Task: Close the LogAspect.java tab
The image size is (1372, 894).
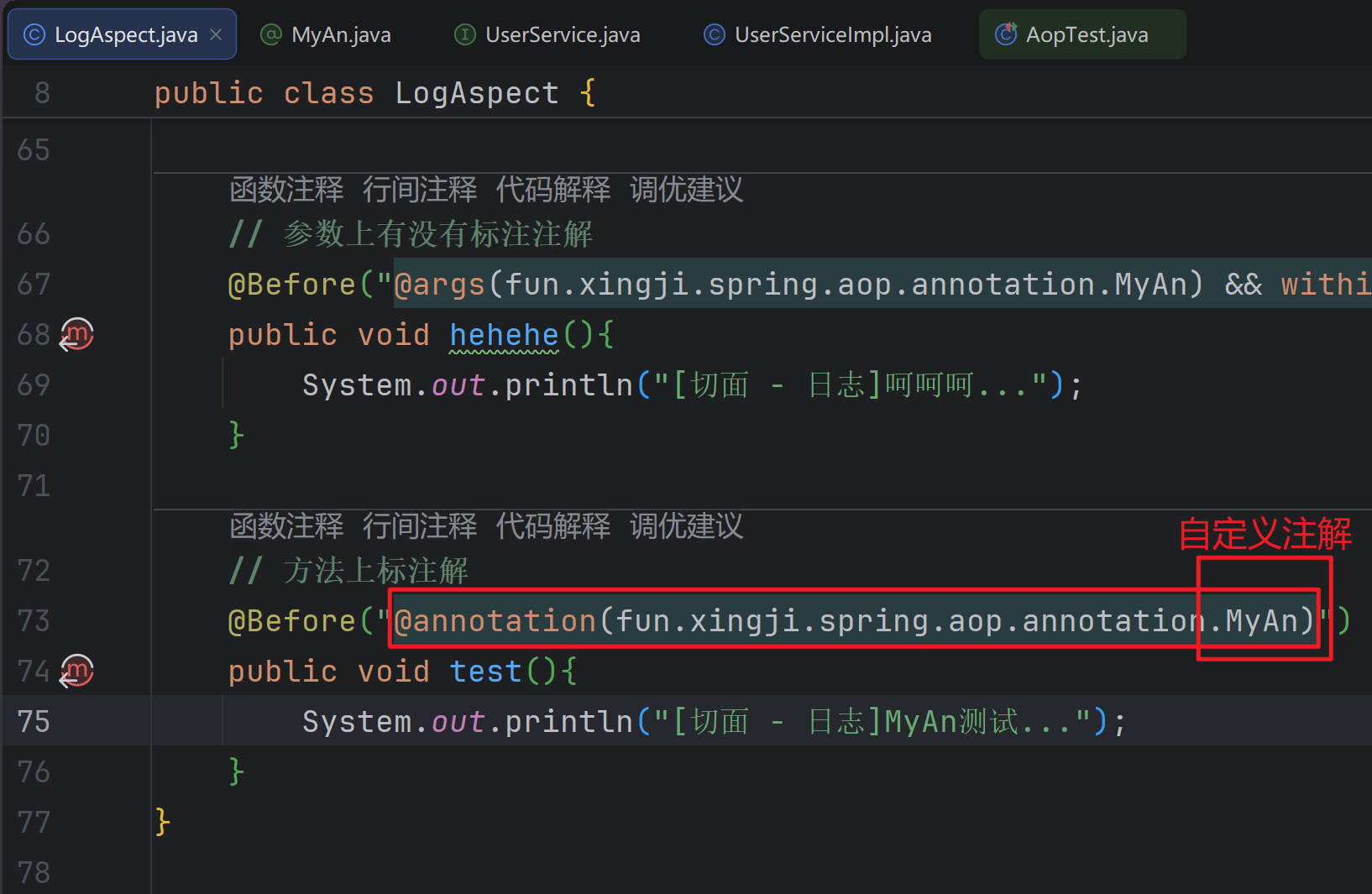Action: 216,35
